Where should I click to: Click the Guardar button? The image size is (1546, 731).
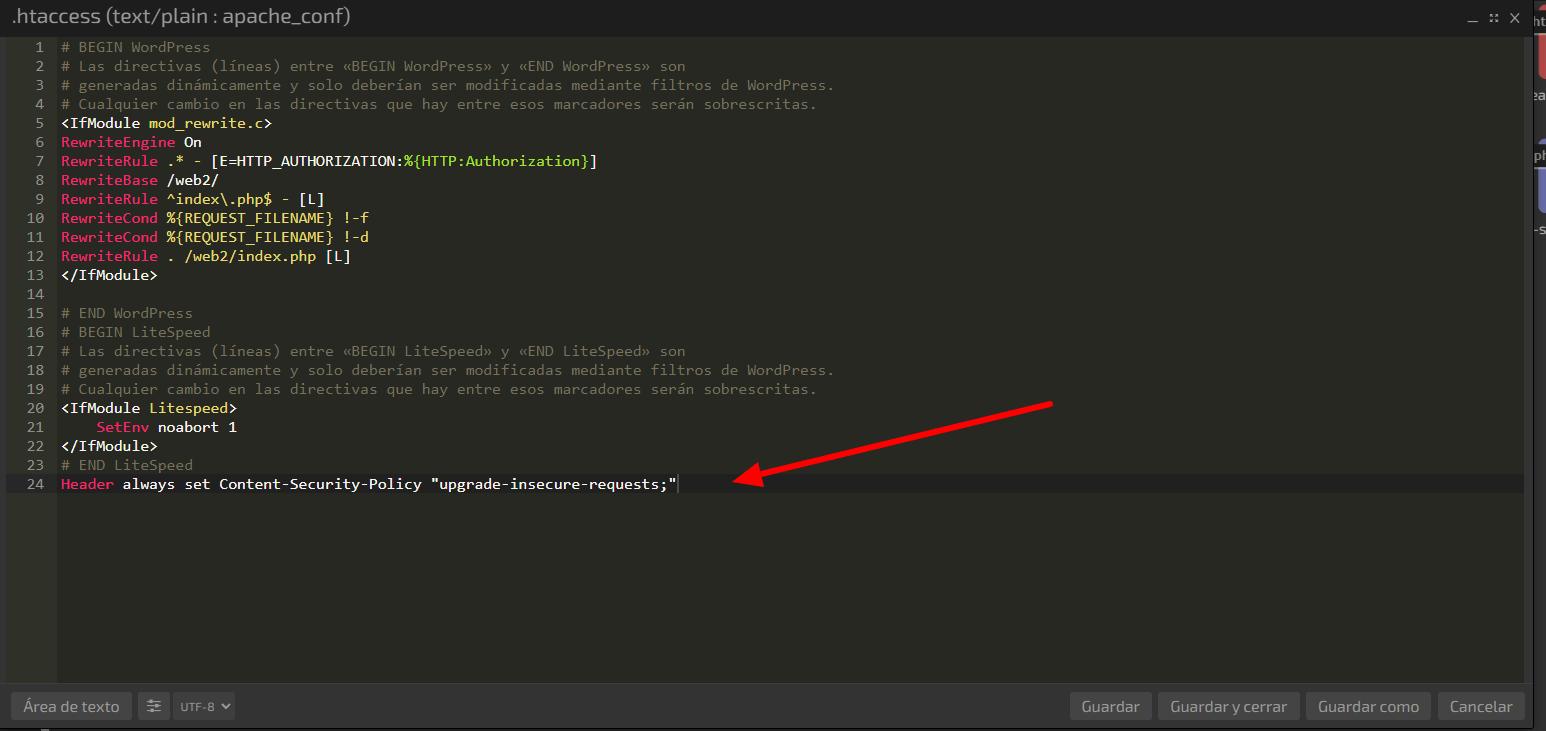click(1110, 706)
